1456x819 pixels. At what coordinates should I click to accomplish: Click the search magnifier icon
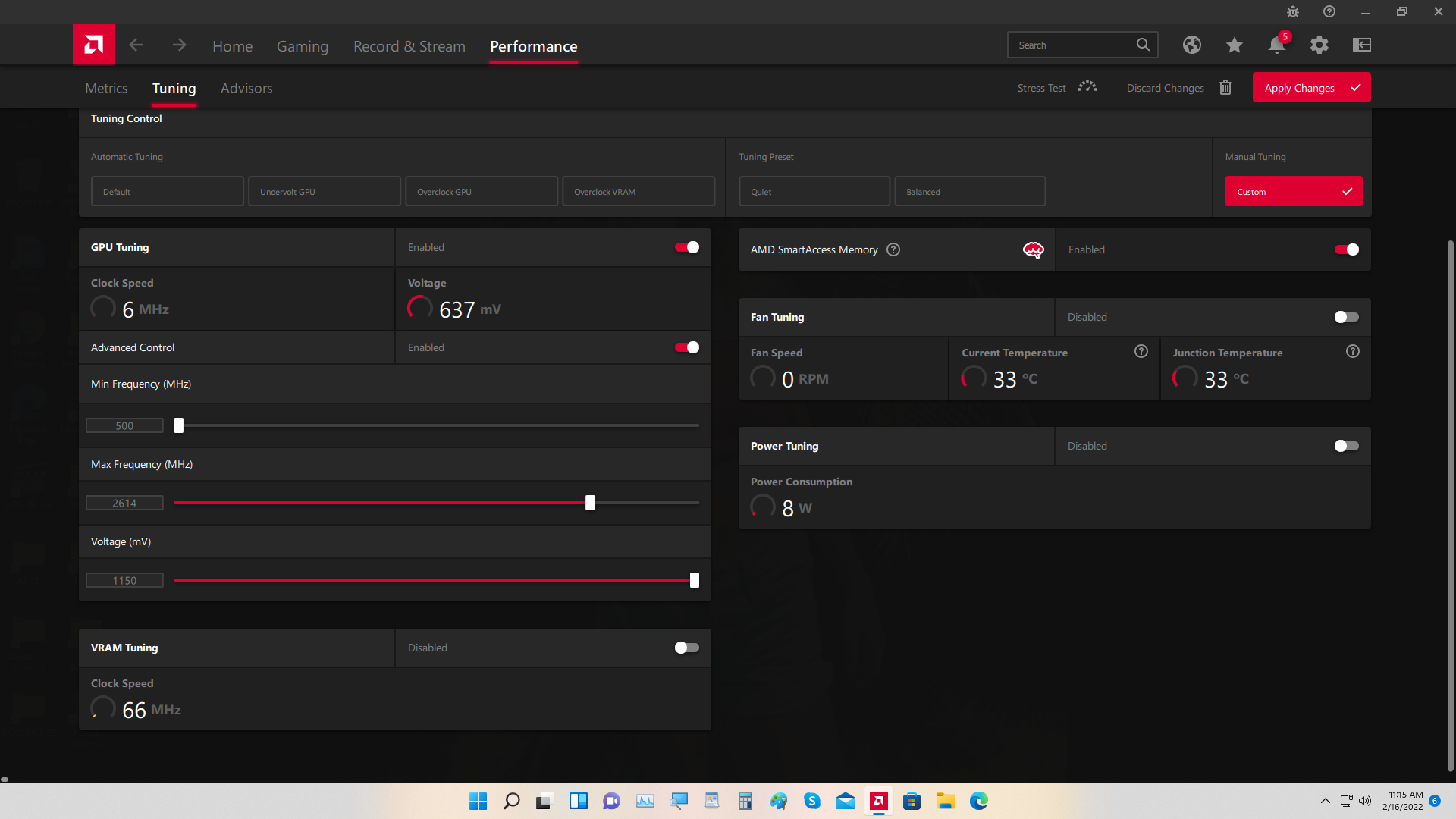[1143, 45]
